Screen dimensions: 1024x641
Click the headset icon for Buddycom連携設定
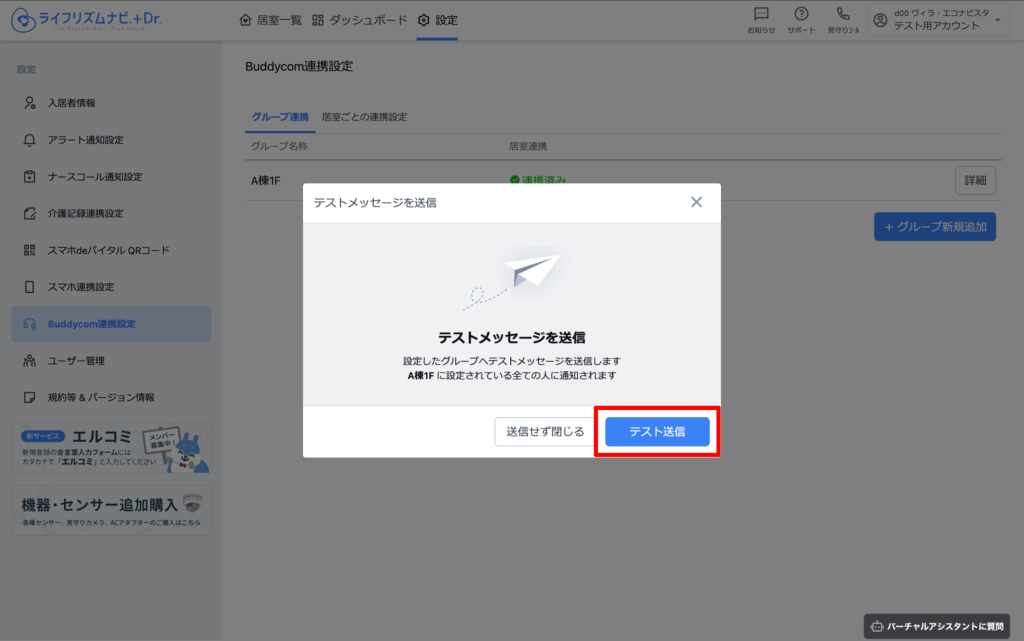(29, 324)
